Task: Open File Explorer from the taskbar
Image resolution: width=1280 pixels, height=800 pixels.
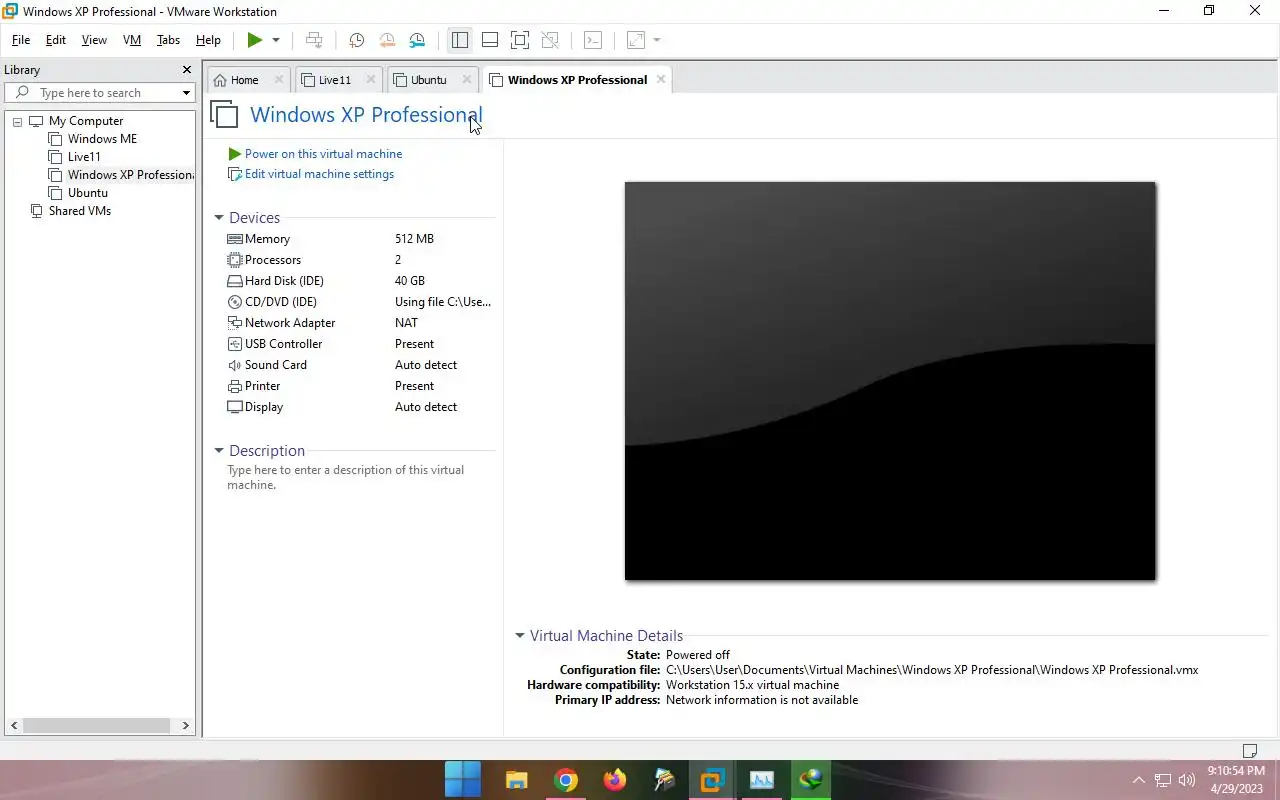Action: click(x=516, y=780)
